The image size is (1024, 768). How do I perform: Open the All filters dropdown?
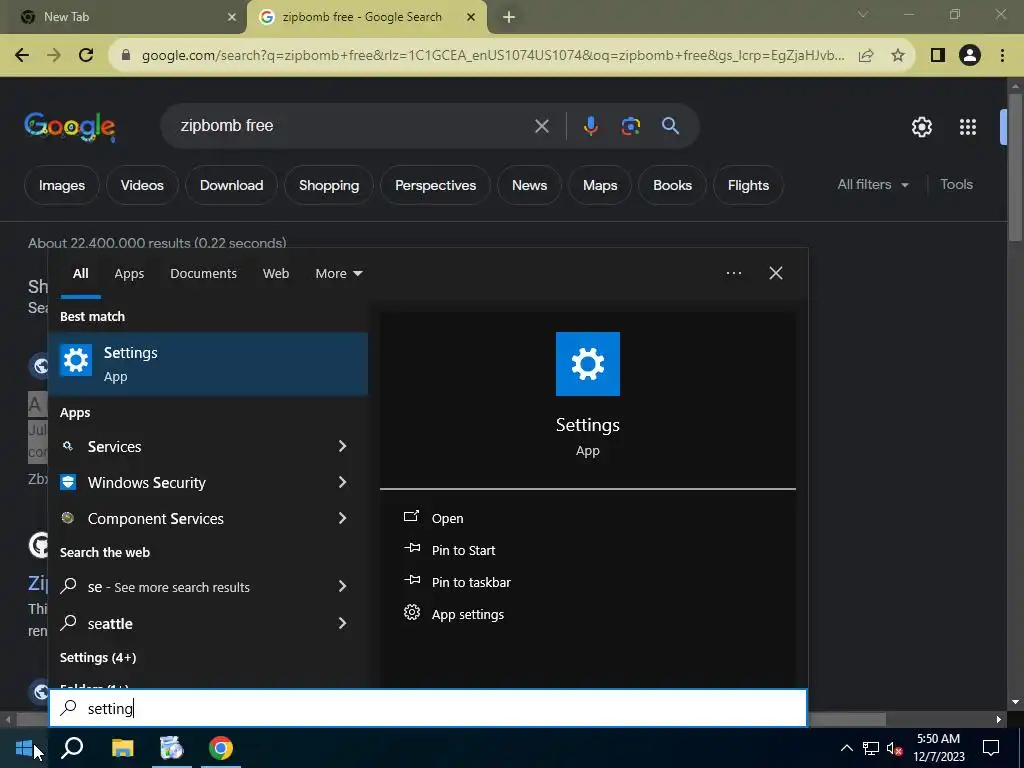(873, 185)
